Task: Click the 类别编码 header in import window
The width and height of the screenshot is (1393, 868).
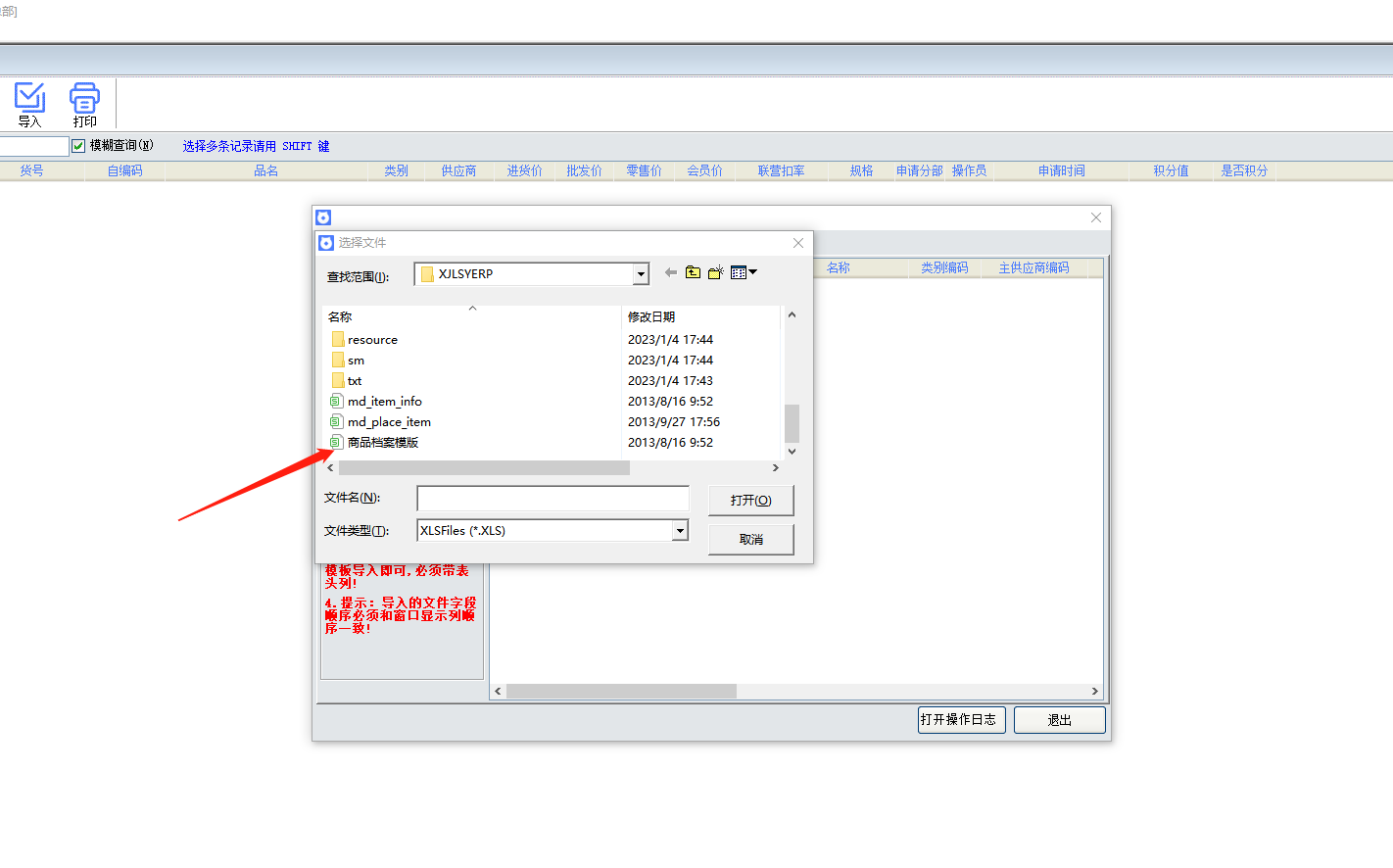Action: pyautogui.click(x=944, y=267)
